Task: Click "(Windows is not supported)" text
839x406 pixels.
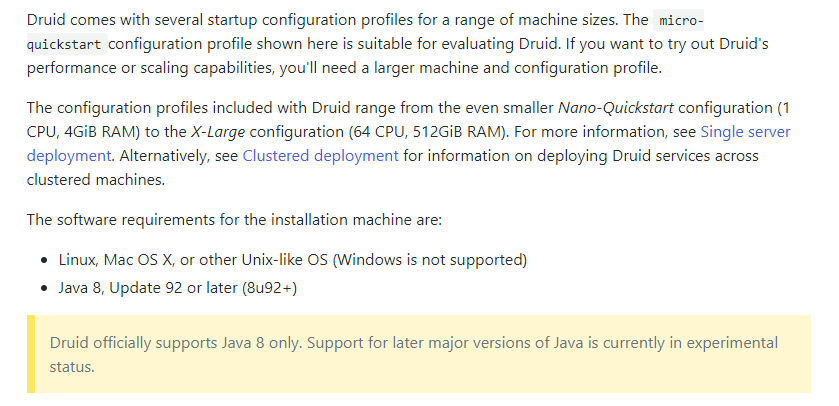Action: [x=430, y=260]
